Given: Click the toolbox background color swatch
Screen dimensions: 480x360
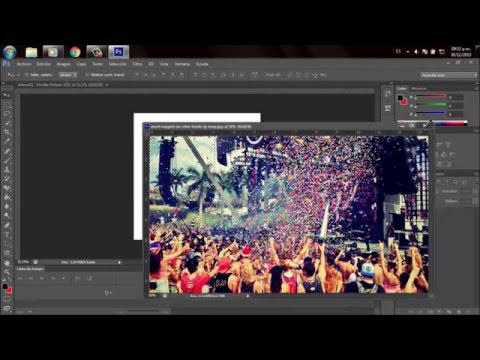Looking at the screenshot, I should (9, 290).
